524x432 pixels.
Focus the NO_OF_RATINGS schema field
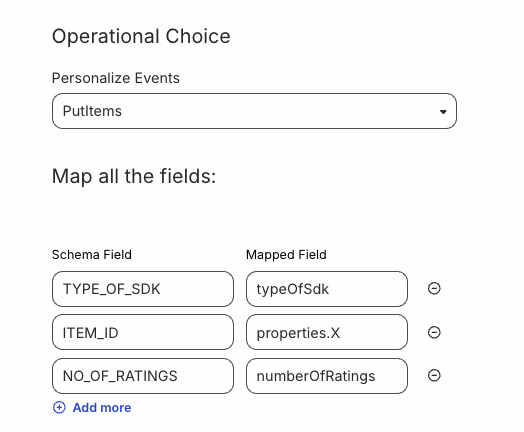(x=143, y=376)
